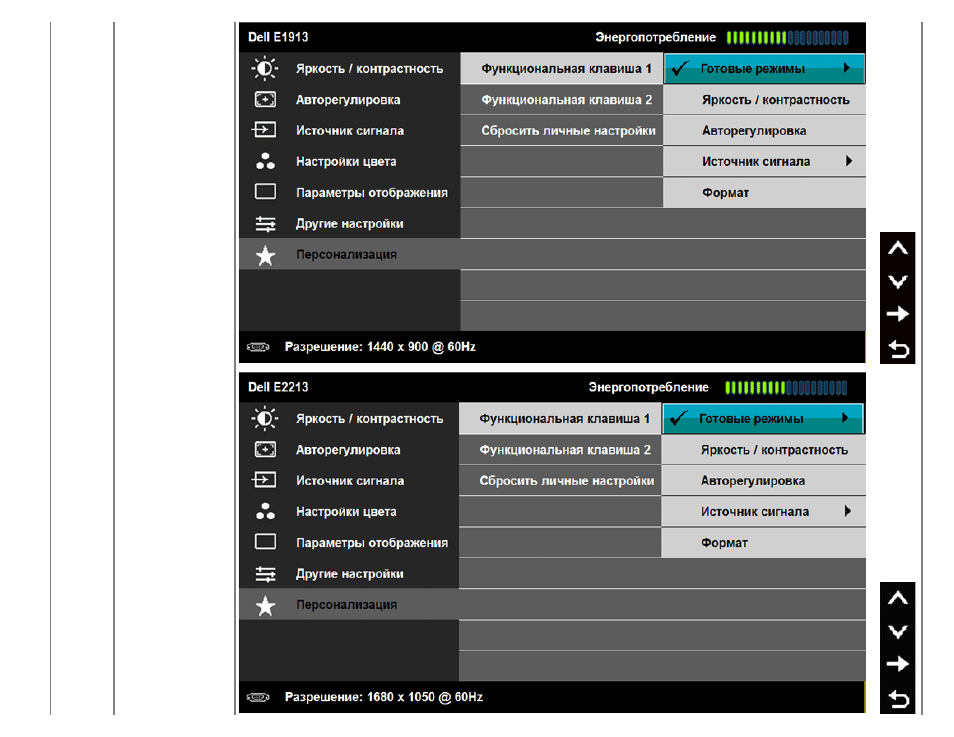
Task: Pick Формат option in E2213 right column
Action: coord(764,542)
